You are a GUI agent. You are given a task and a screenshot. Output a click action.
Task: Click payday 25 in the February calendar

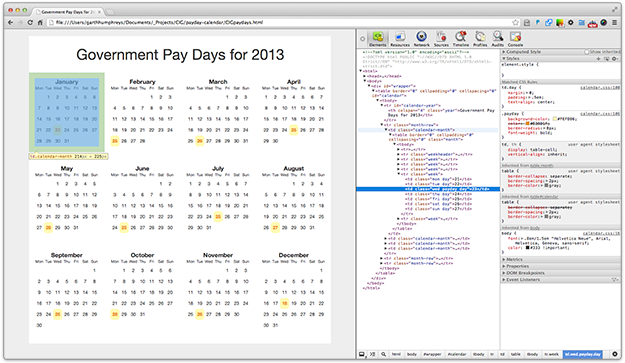pyautogui.click(x=115, y=141)
